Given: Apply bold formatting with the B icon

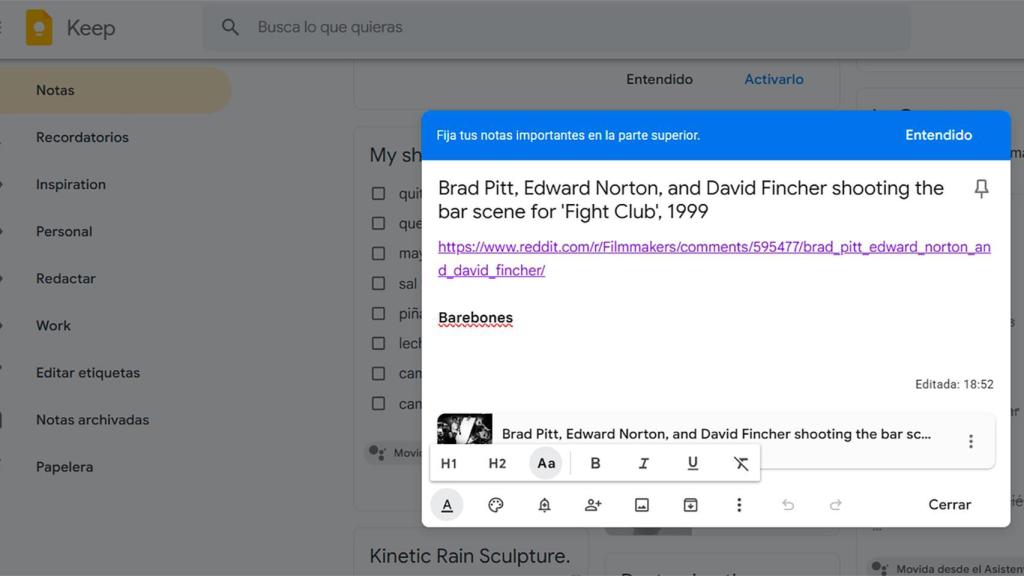Looking at the screenshot, I should pyautogui.click(x=595, y=463).
